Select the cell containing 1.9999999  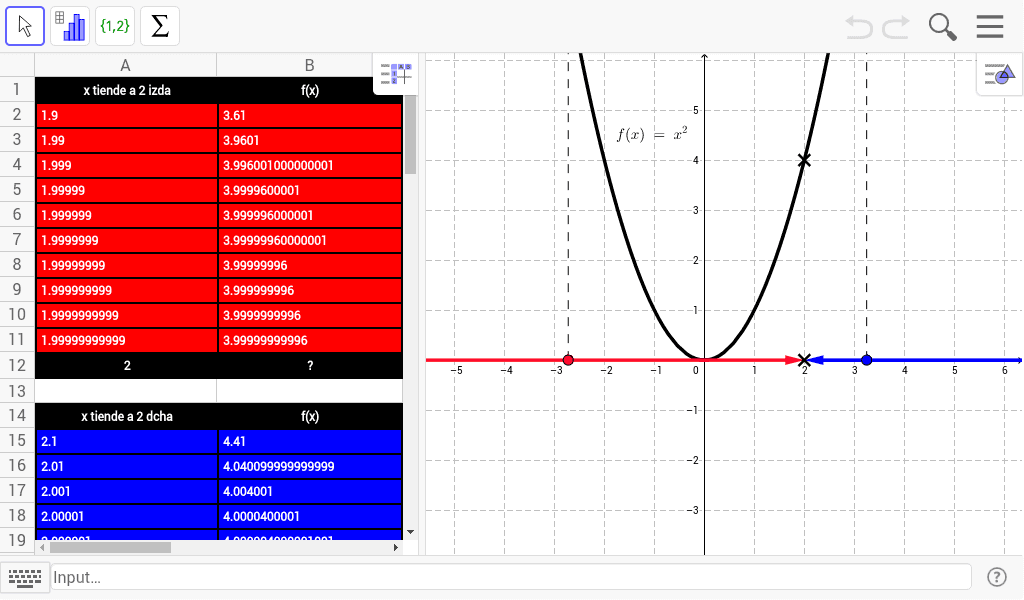point(127,240)
